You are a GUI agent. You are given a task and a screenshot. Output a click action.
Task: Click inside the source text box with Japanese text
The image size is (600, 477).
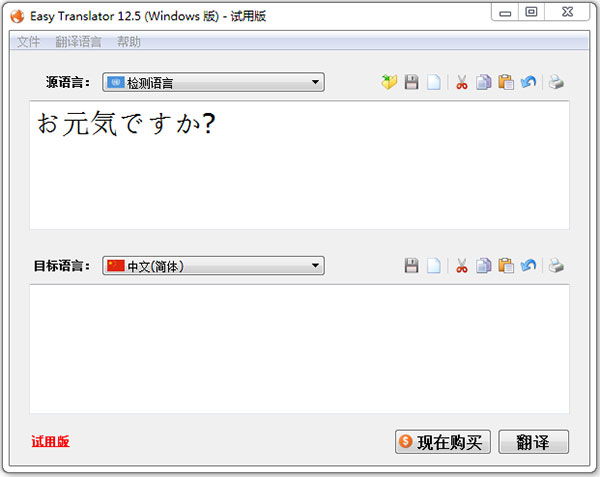299,165
